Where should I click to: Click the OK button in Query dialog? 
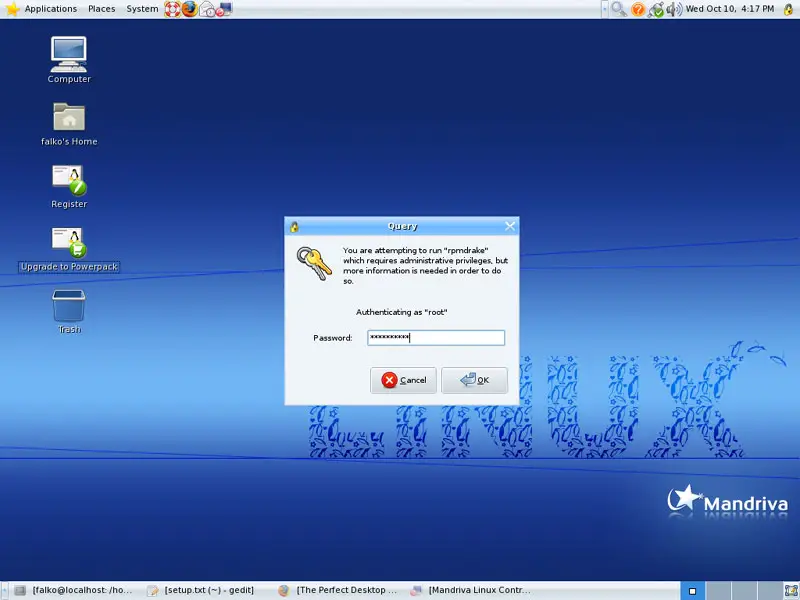[x=474, y=380]
